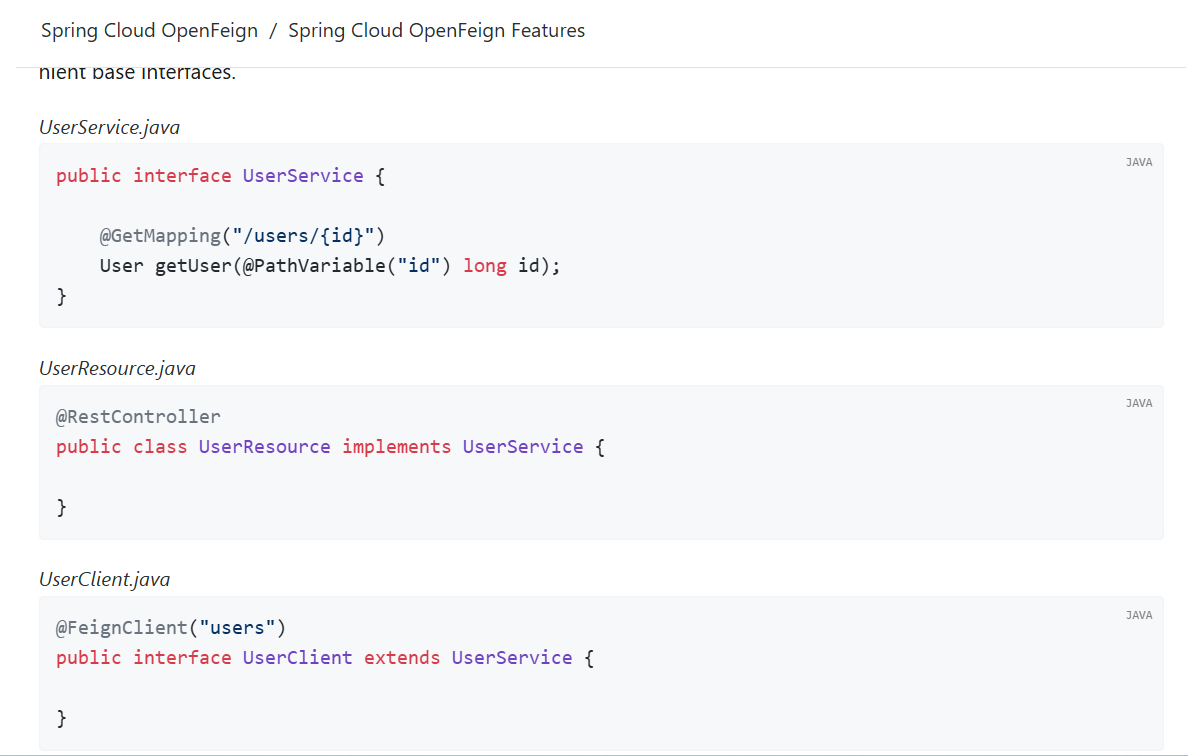Click the 'extends' keyword in UserClient
This screenshot has width=1188, height=756.
(402, 658)
